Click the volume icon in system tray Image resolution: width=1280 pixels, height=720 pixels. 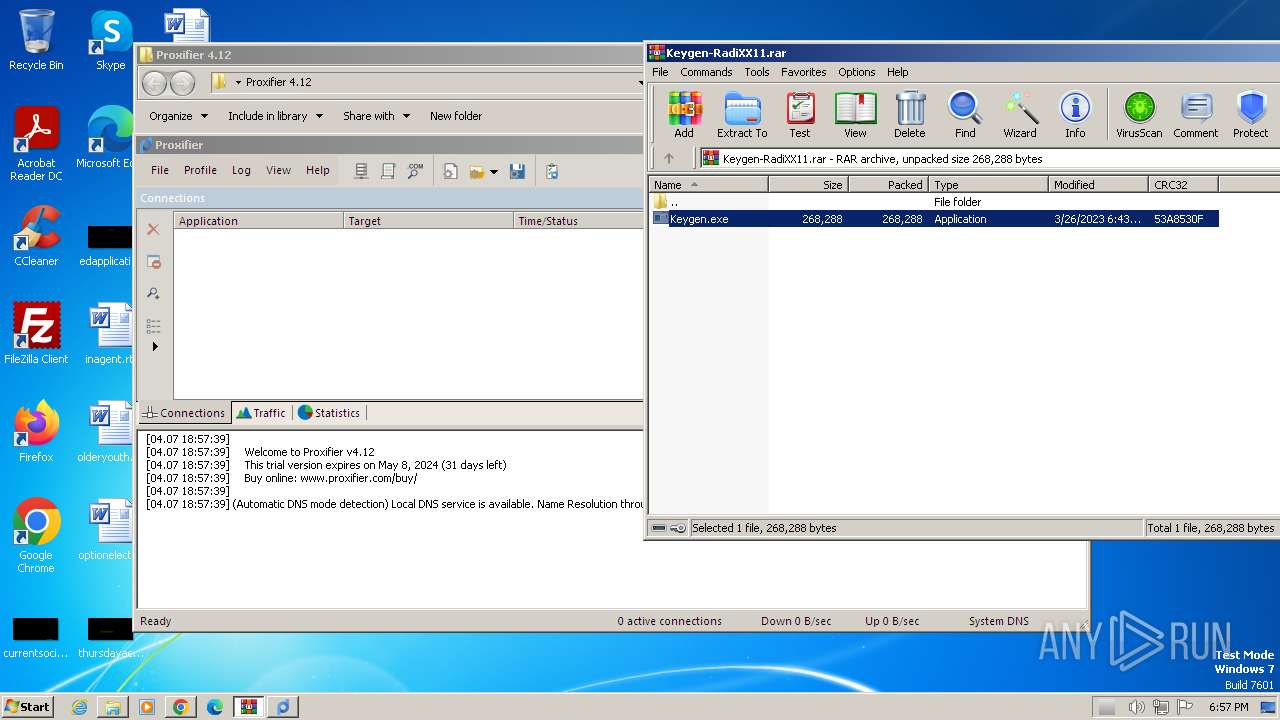pyautogui.click(x=1136, y=707)
